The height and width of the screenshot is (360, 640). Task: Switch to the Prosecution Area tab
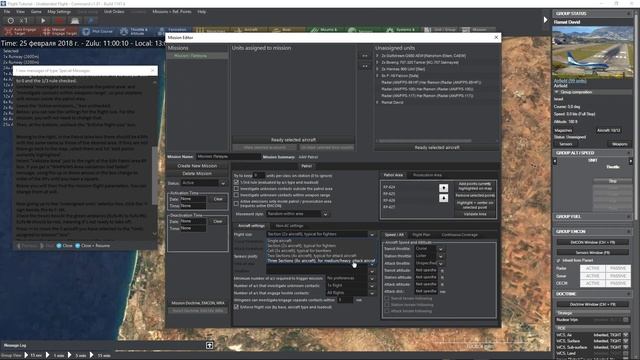(427, 175)
